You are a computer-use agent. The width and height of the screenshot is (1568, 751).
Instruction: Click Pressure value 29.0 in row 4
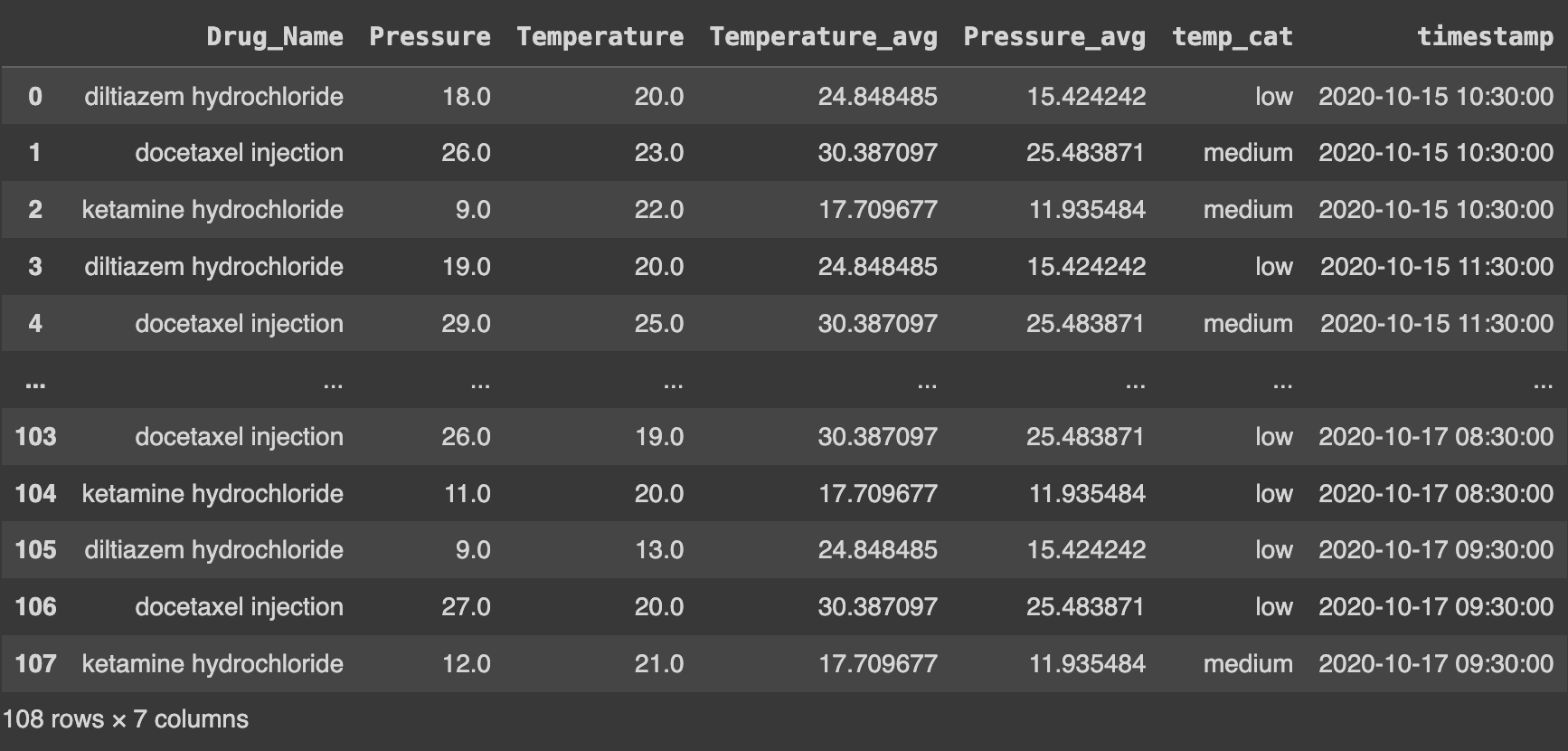point(466,323)
